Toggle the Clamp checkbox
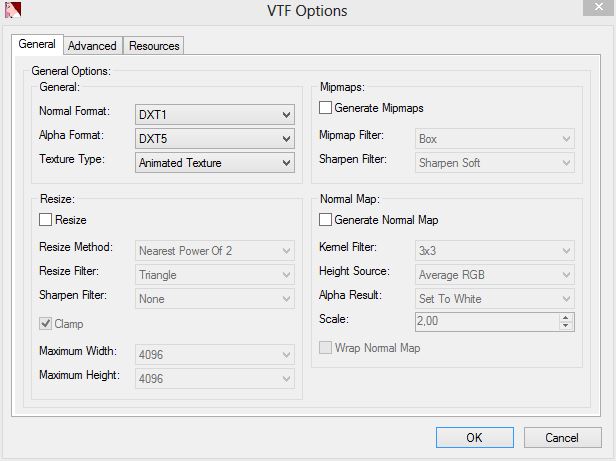Viewport: 616px width, 461px height. (45, 324)
